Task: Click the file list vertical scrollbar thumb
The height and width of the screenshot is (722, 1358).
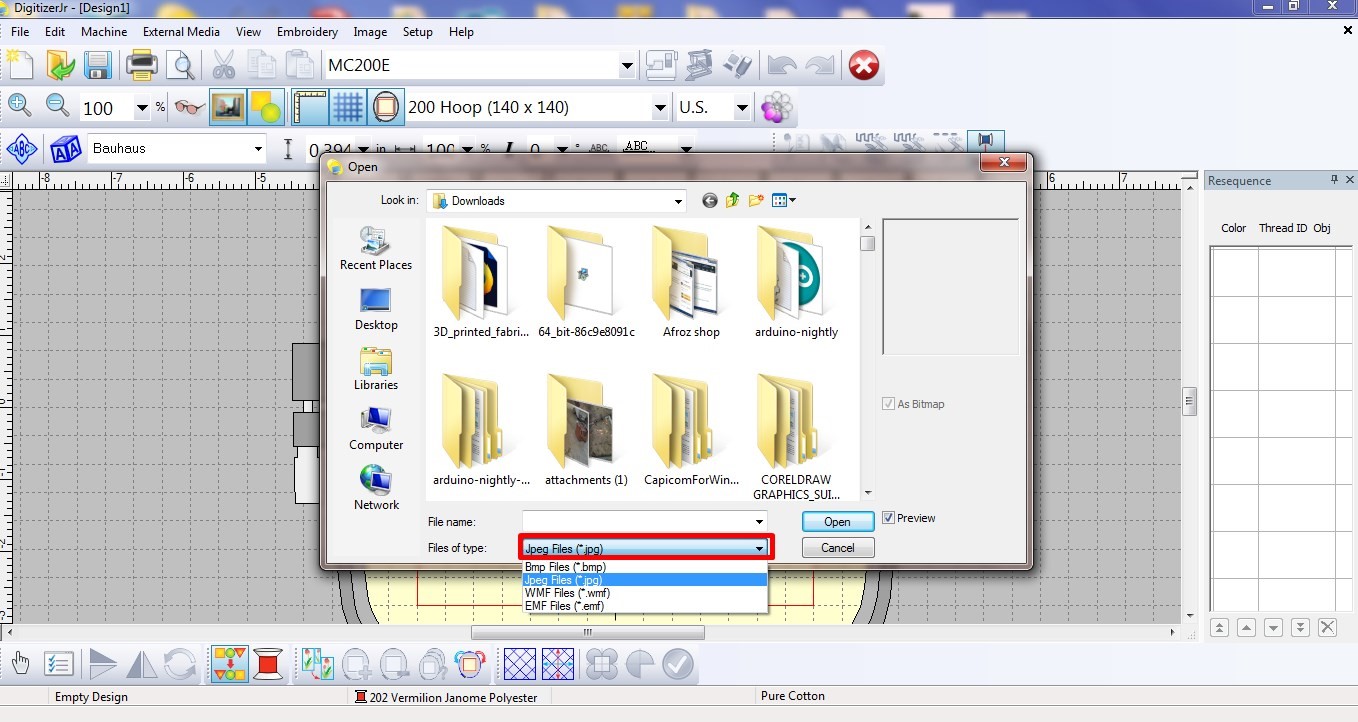Action: [x=867, y=243]
